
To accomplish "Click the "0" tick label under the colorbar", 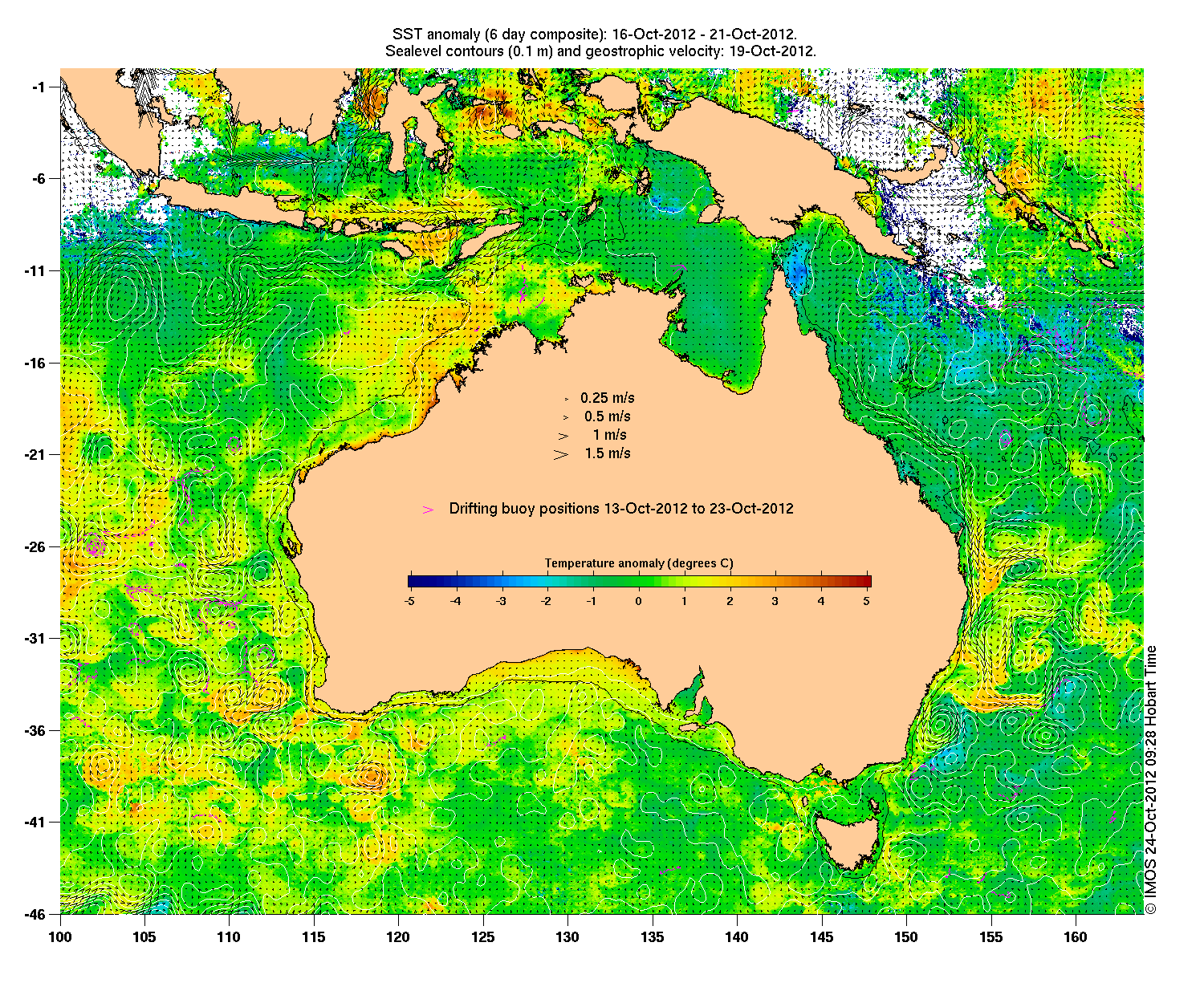I will 639,600.
